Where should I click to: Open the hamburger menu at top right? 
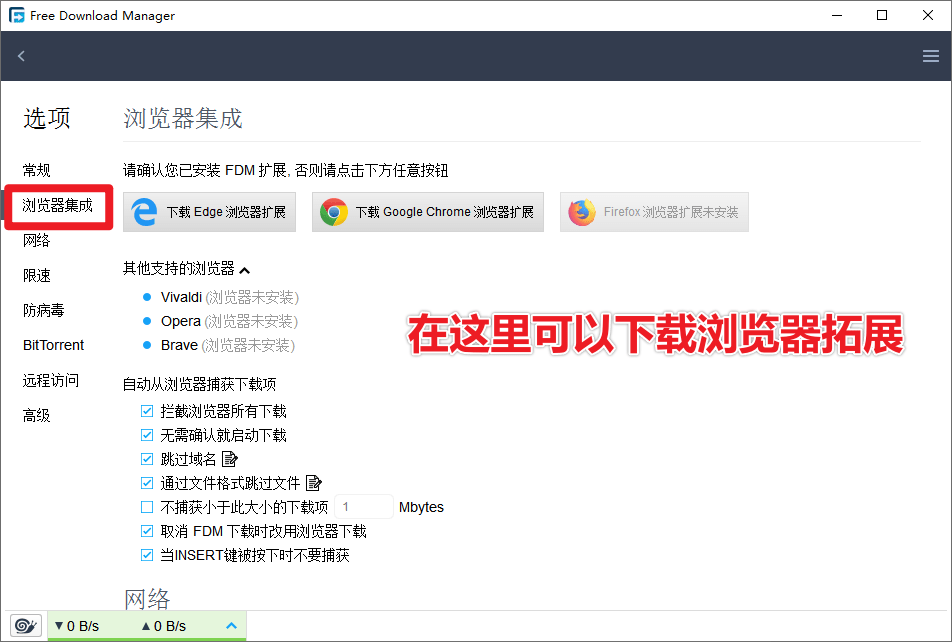930,56
